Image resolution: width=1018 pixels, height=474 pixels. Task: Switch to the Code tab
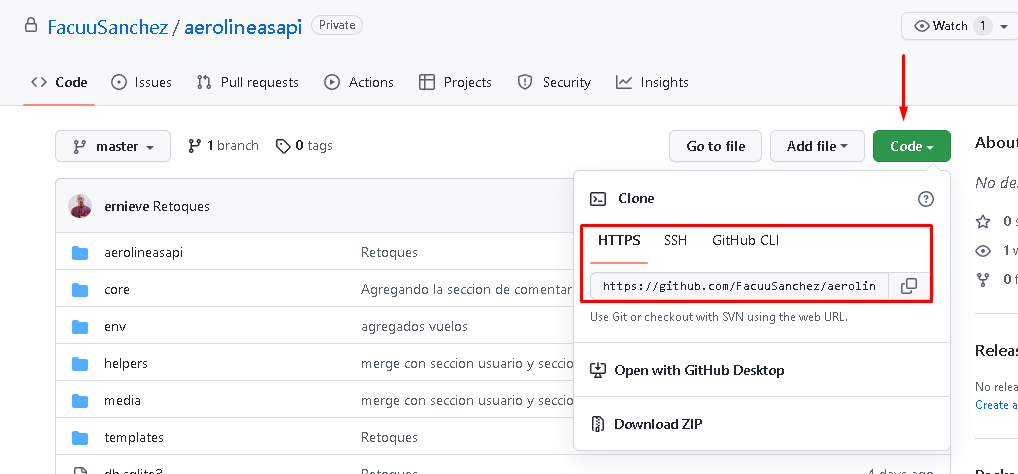click(x=59, y=82)
